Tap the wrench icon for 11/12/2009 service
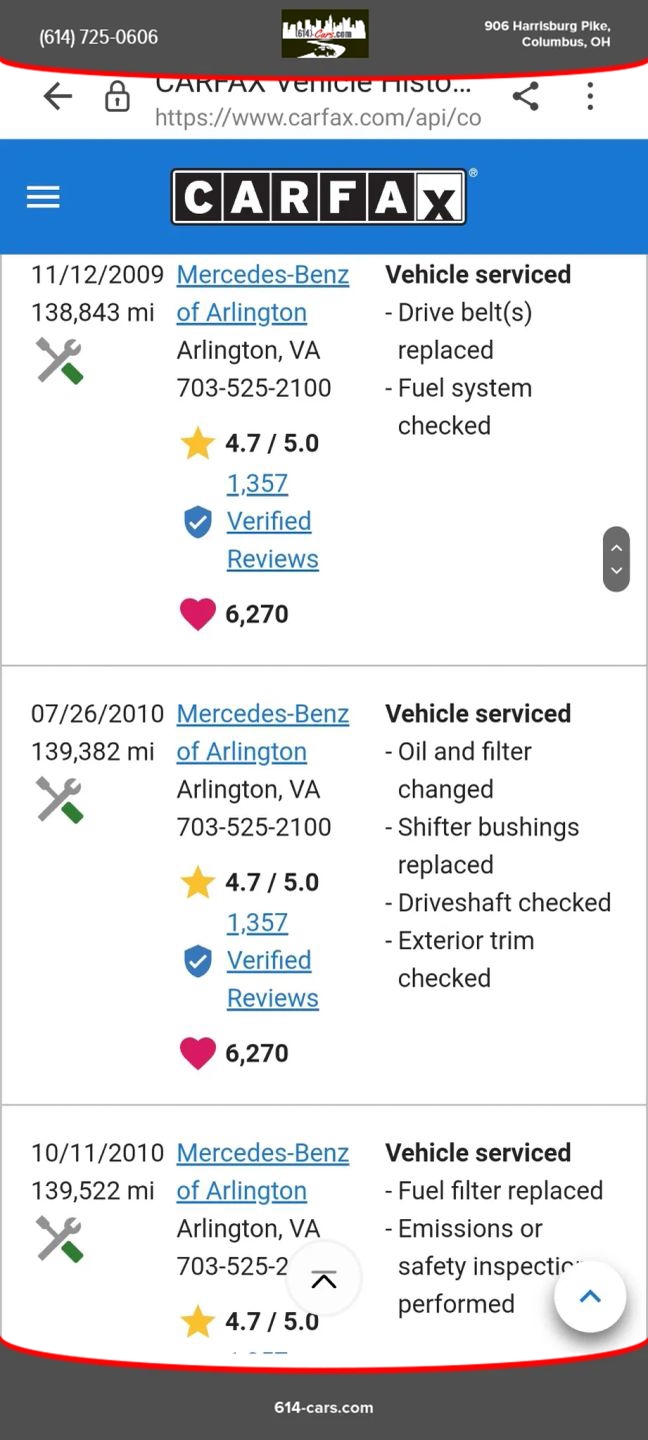The image size is (648, 1440). 59,360
